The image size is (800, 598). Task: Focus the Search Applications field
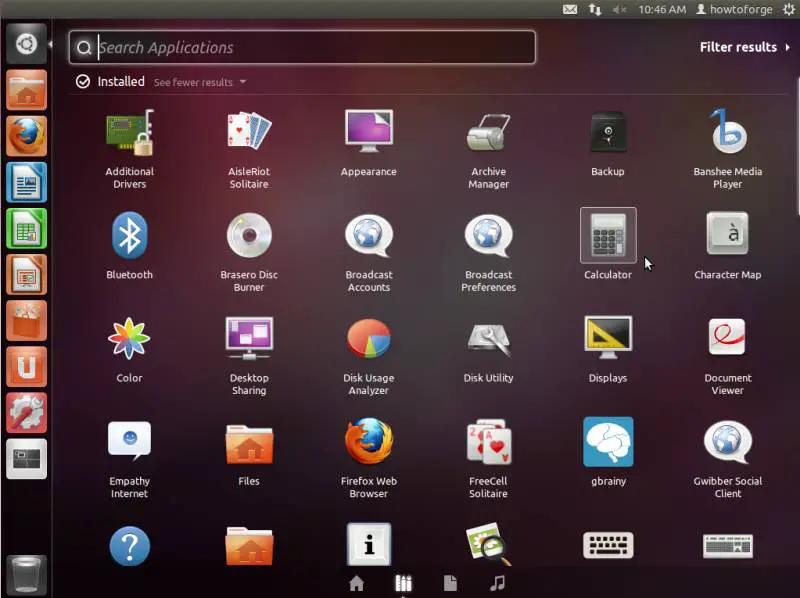tap(302, 47)
